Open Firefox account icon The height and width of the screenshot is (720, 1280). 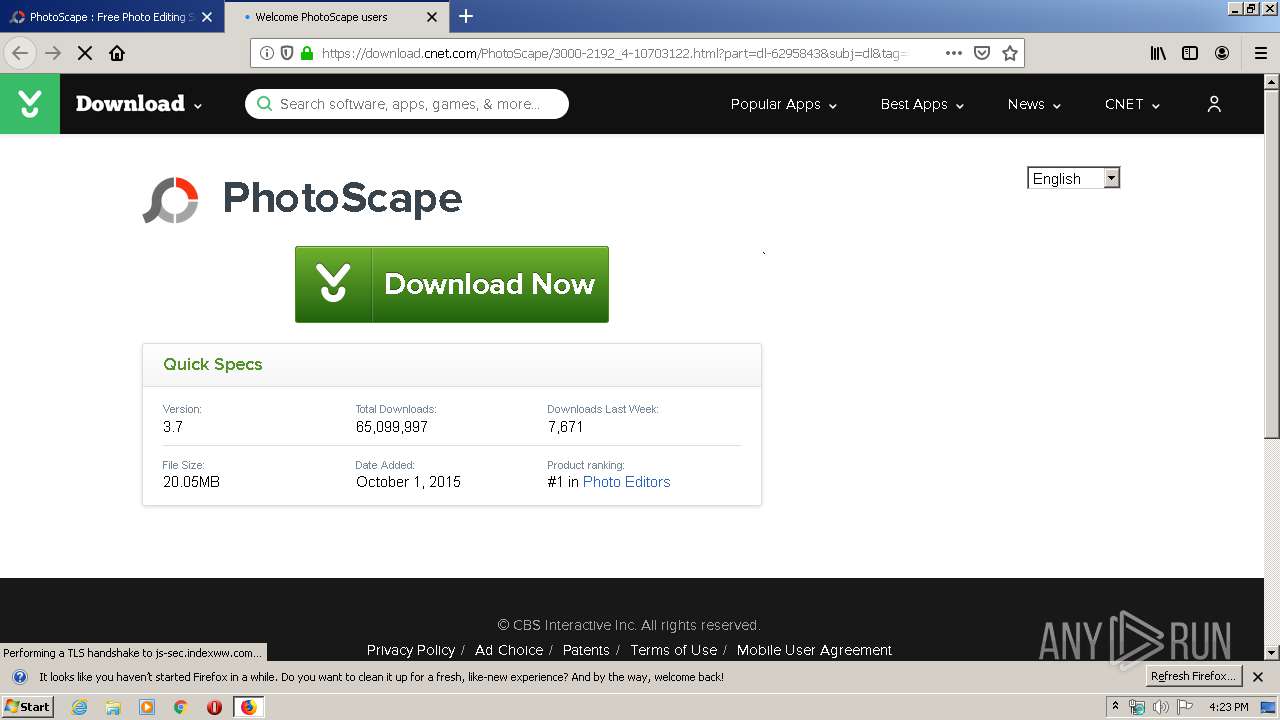click(x=1222, y=53)
